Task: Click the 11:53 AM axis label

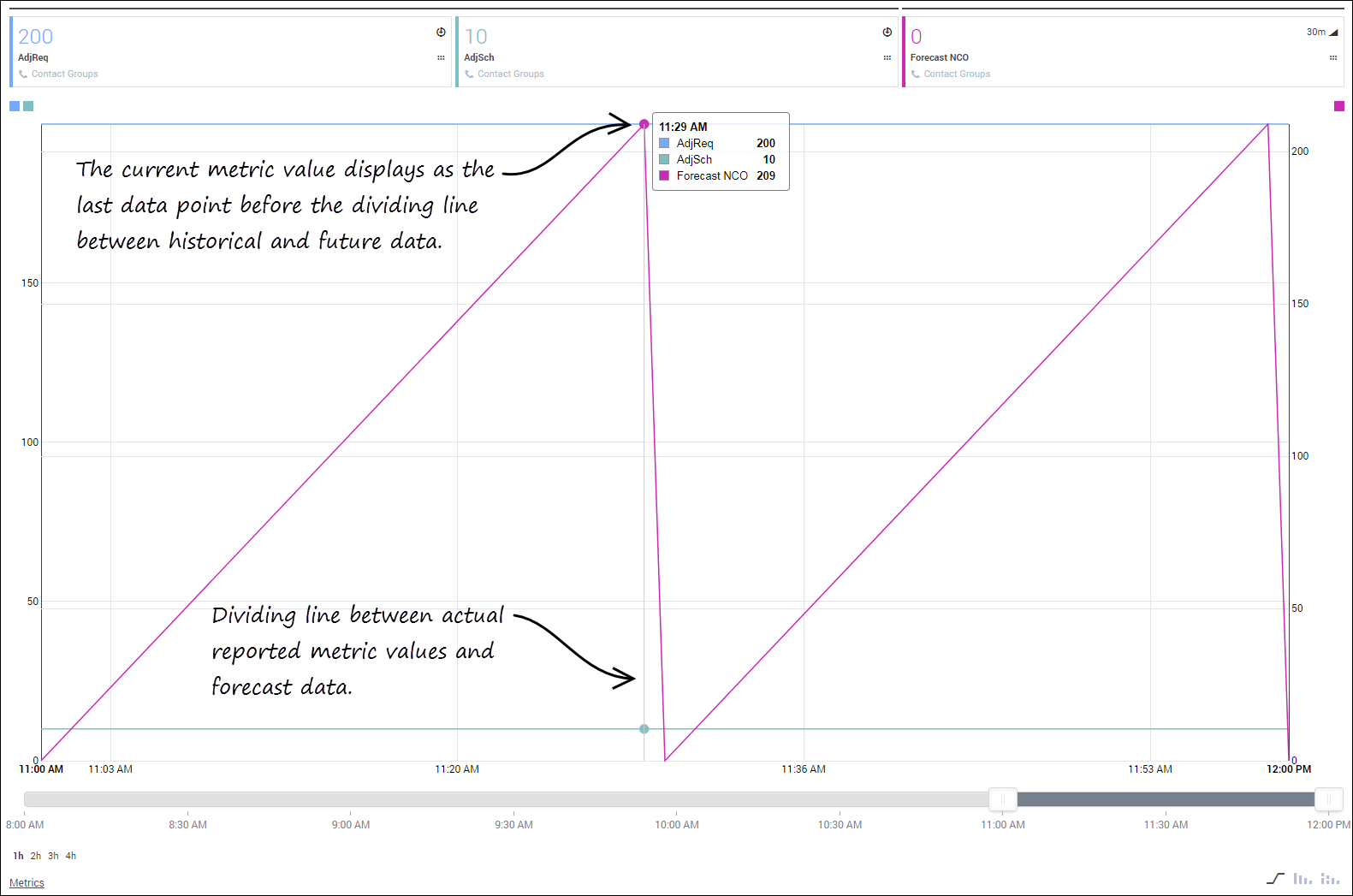Action: click(x=1150, y=769)
